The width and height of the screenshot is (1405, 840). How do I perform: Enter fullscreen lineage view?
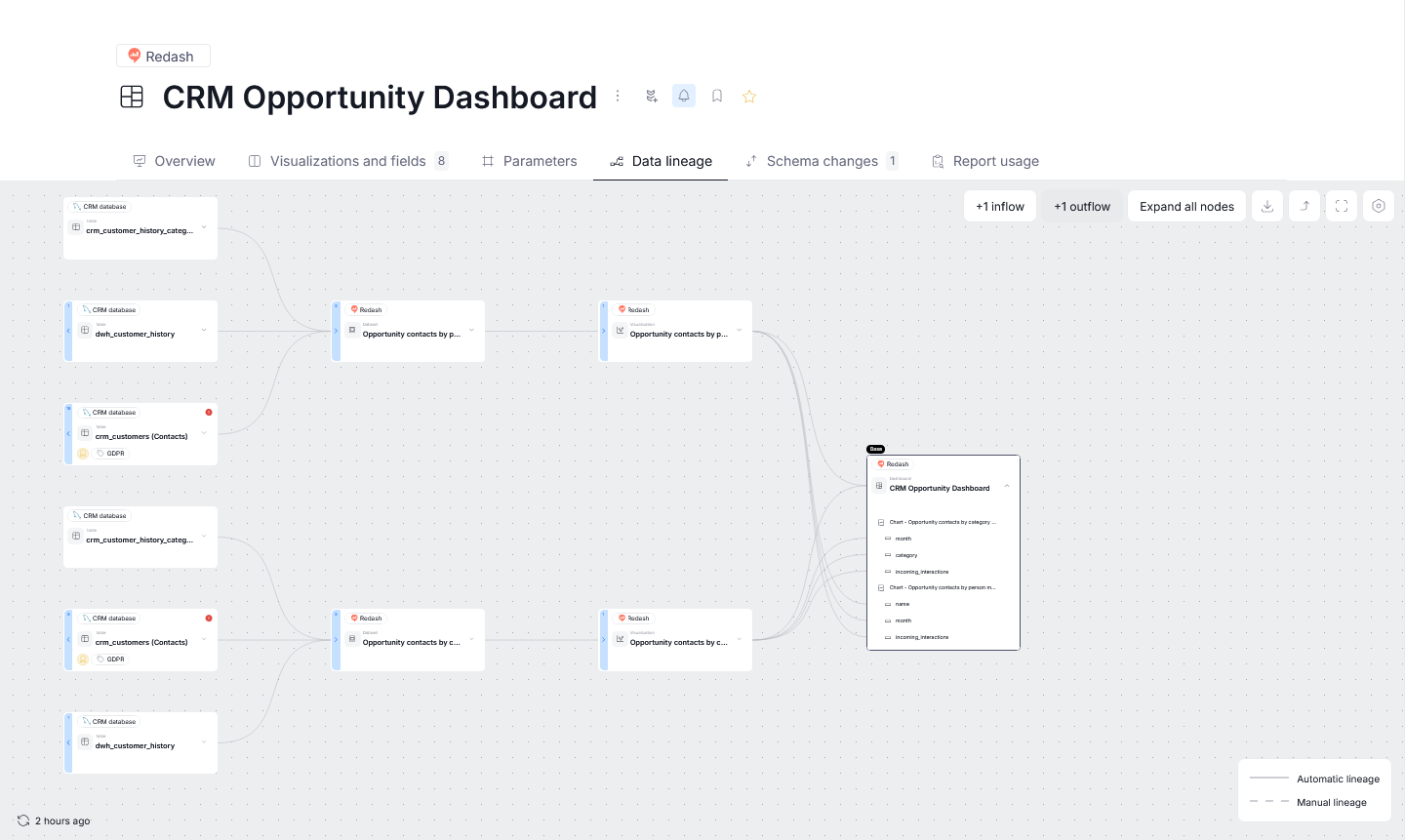point(1342,206)
